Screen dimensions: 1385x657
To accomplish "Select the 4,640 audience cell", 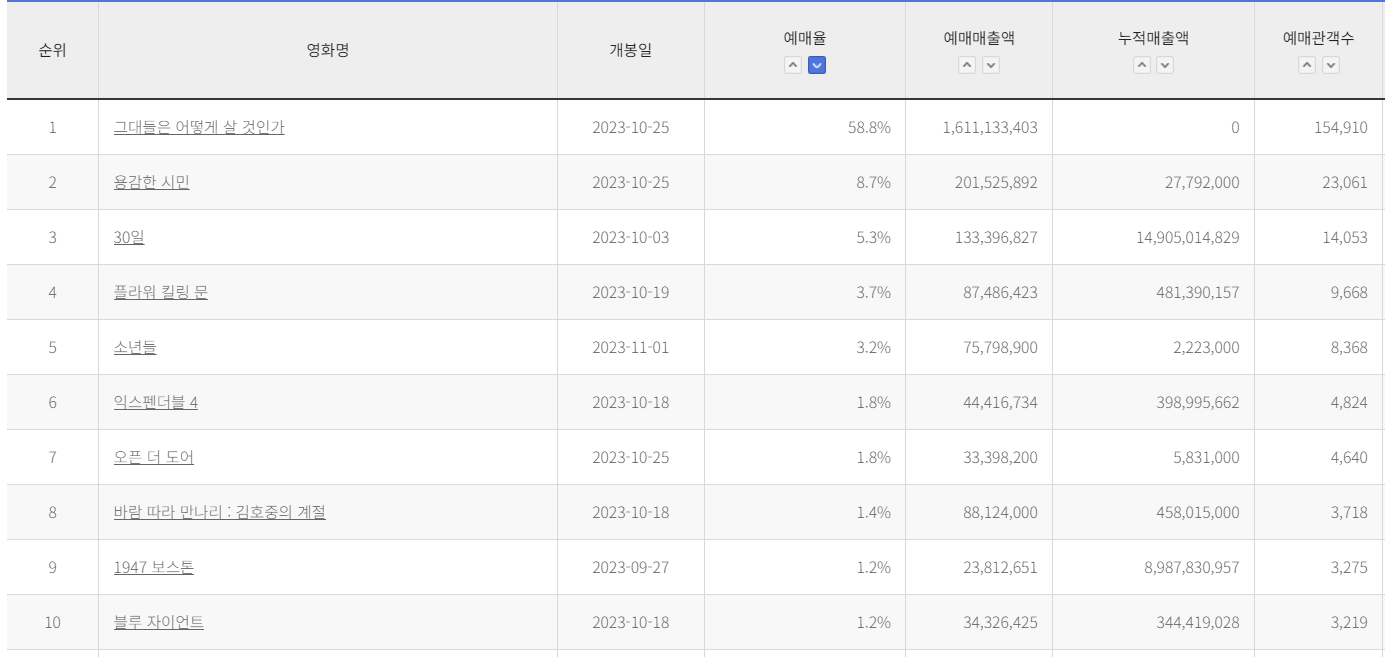I will tap(1319, 457).
